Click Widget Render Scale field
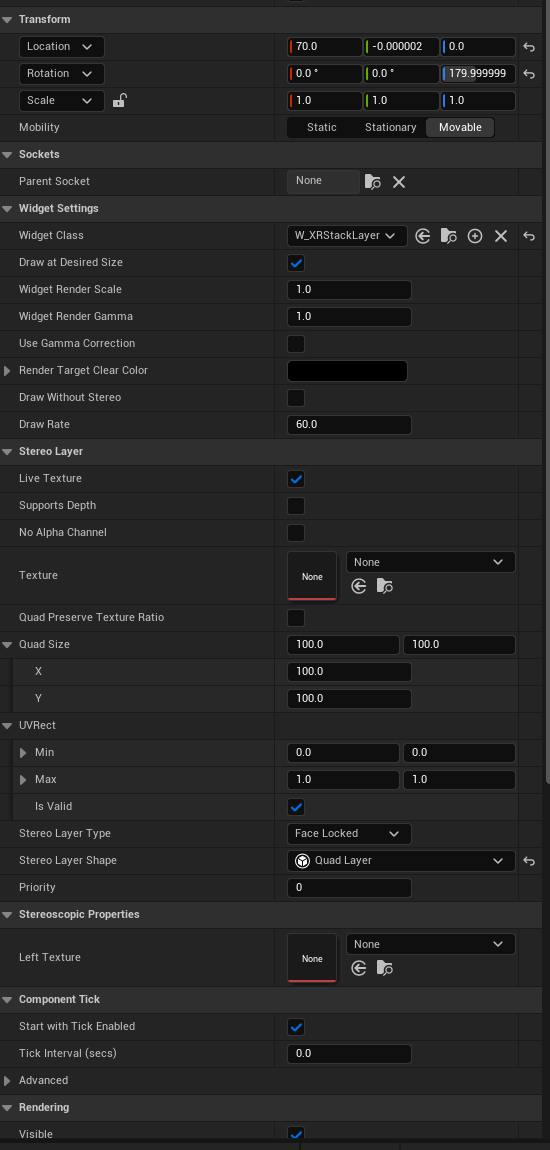The height and width of the screenshot is (1150, 550). [x=349, y=290]
